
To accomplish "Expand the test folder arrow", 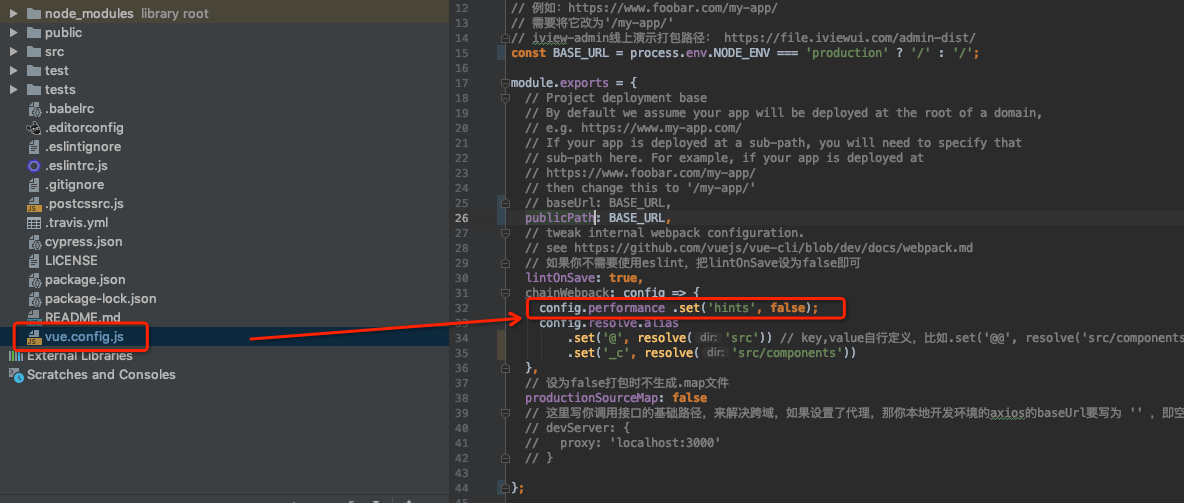I will [14, 70].
